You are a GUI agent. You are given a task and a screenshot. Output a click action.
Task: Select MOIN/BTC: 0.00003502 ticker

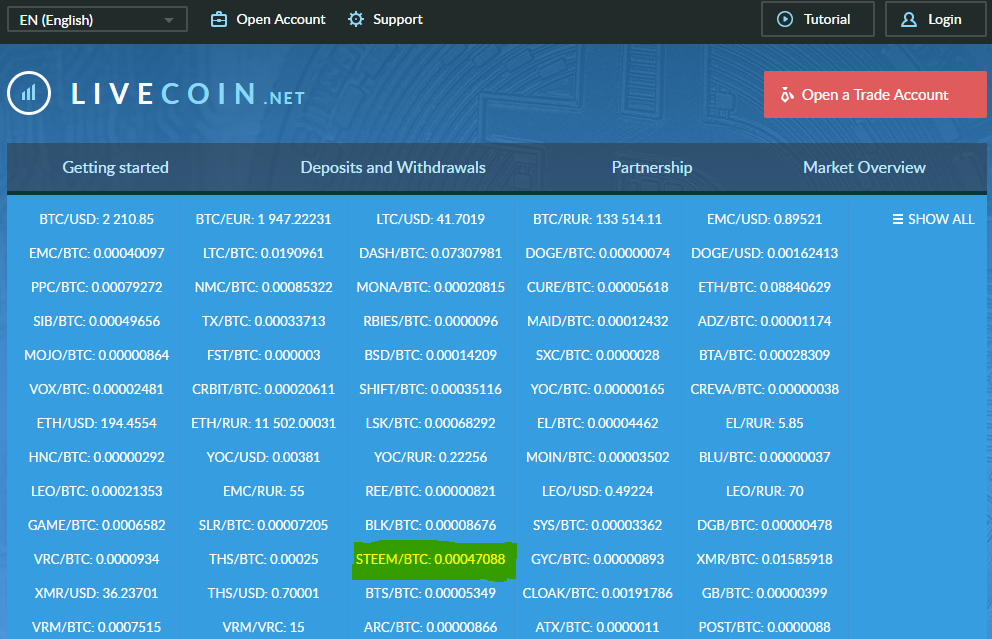597,457
